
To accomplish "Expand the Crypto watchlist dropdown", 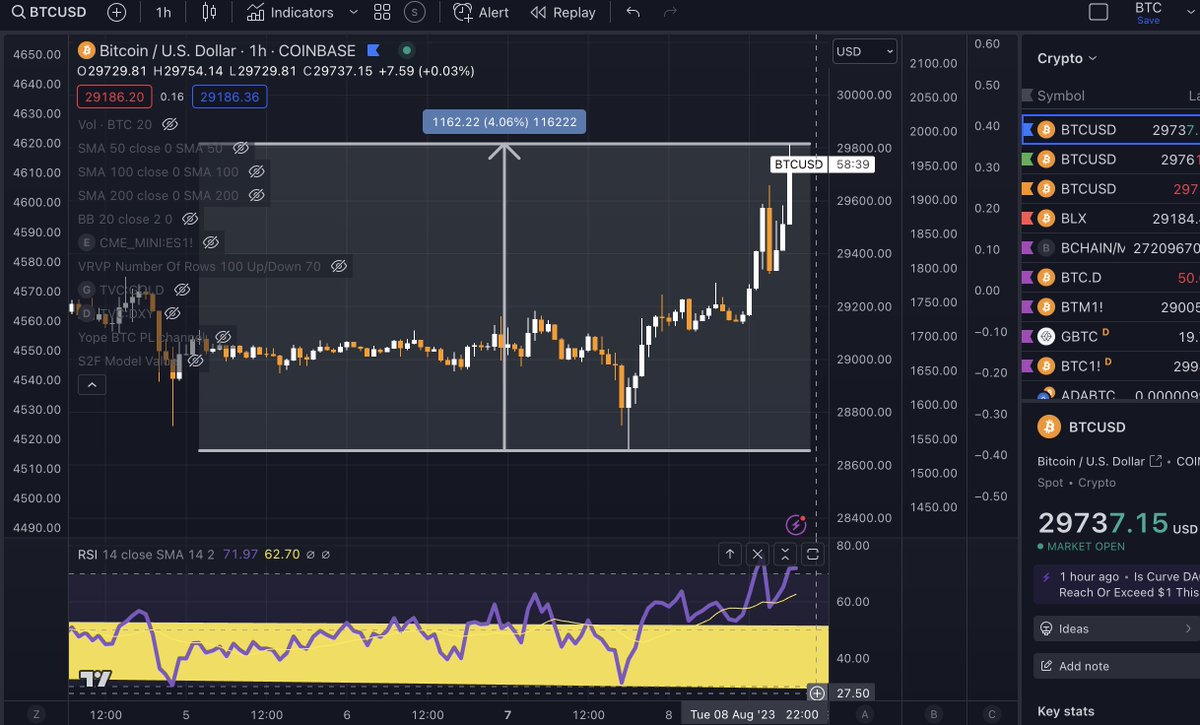I will tap(1067, 58).
